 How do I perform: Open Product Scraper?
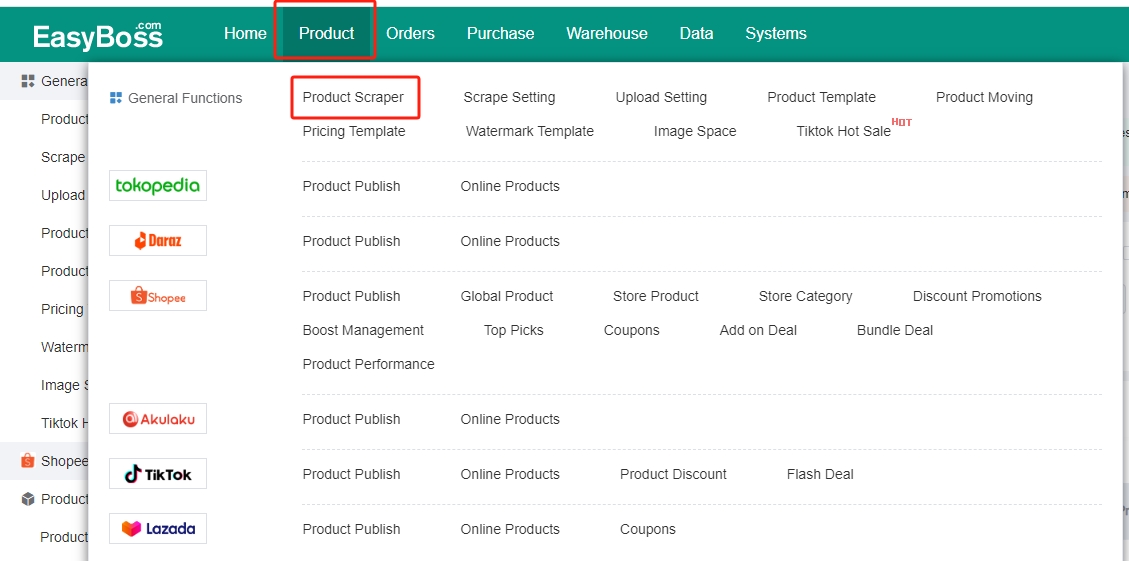pos(353,97)
